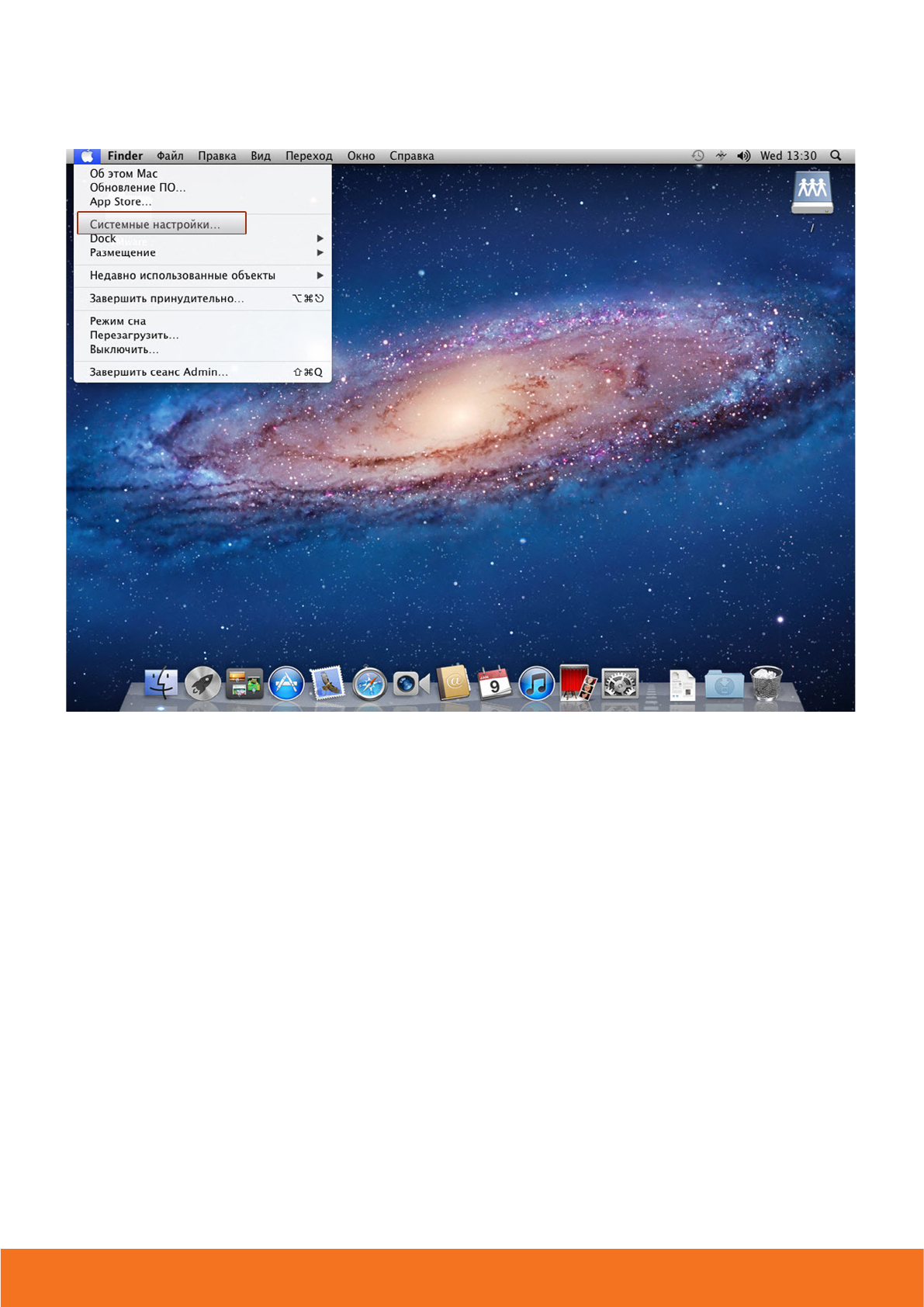Launch Safari from the Dock
This screenshot has height=1307, width=924.
point(369,685)
